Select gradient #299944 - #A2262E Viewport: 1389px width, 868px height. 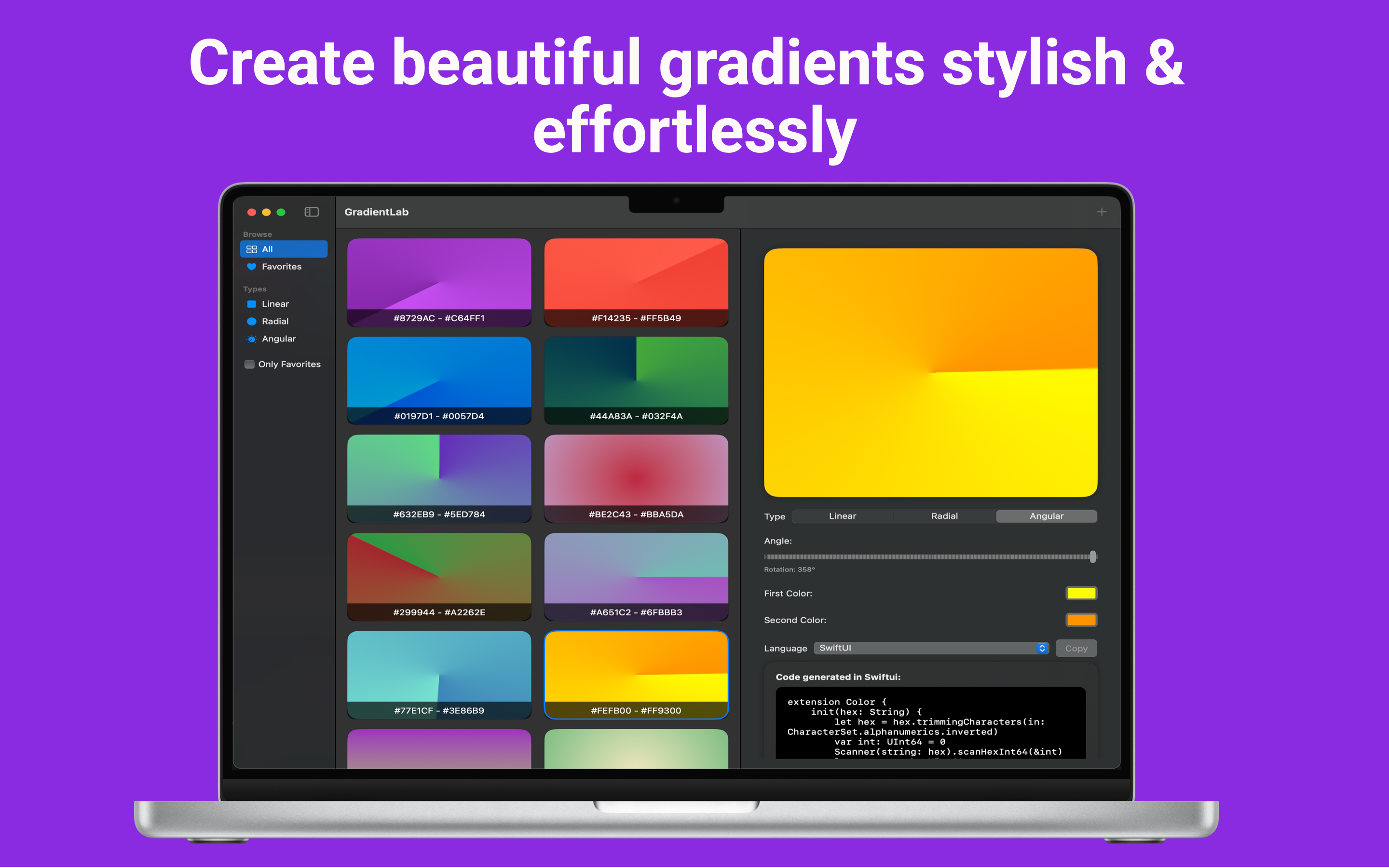pos(439,577)
